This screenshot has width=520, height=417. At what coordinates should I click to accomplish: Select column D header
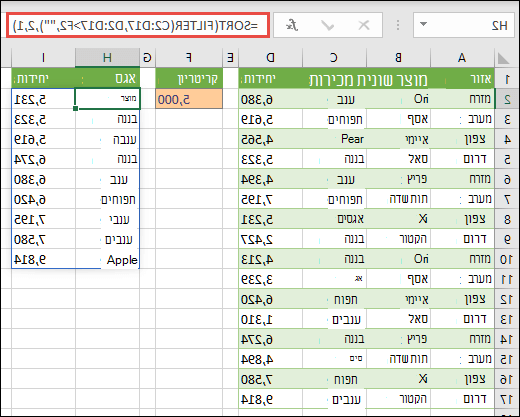[270, 58]
